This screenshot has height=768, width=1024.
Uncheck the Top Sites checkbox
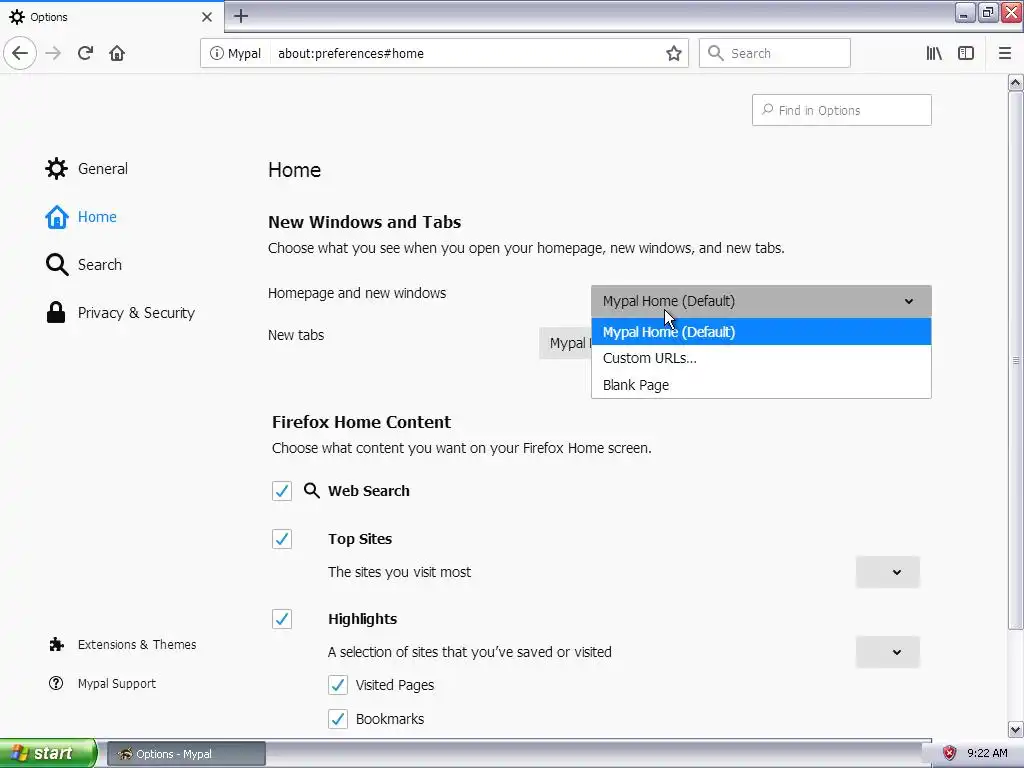[x=282, y=539]
